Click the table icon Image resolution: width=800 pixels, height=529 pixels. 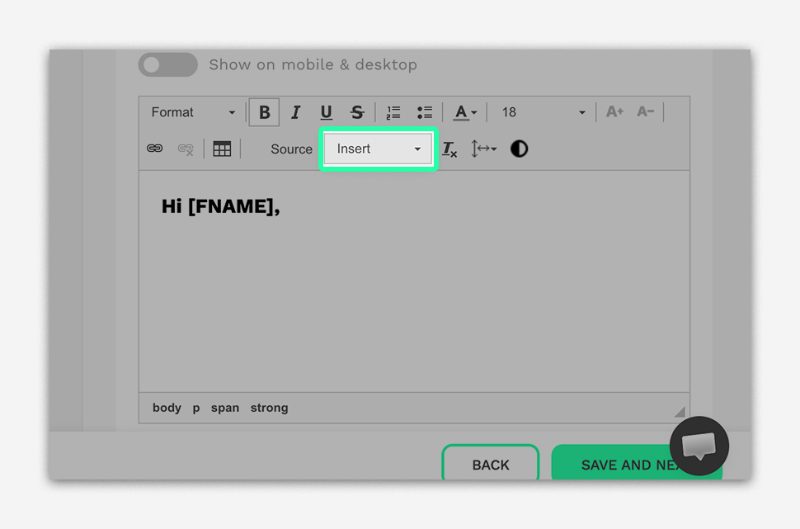point(222,149)
